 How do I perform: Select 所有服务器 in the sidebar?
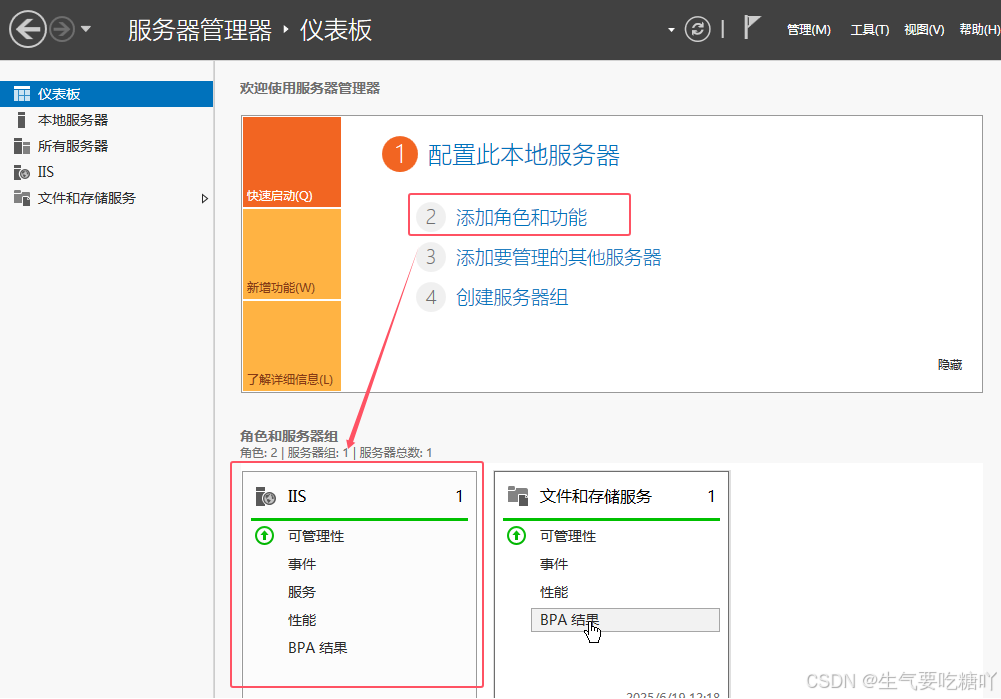click(107, 146)
